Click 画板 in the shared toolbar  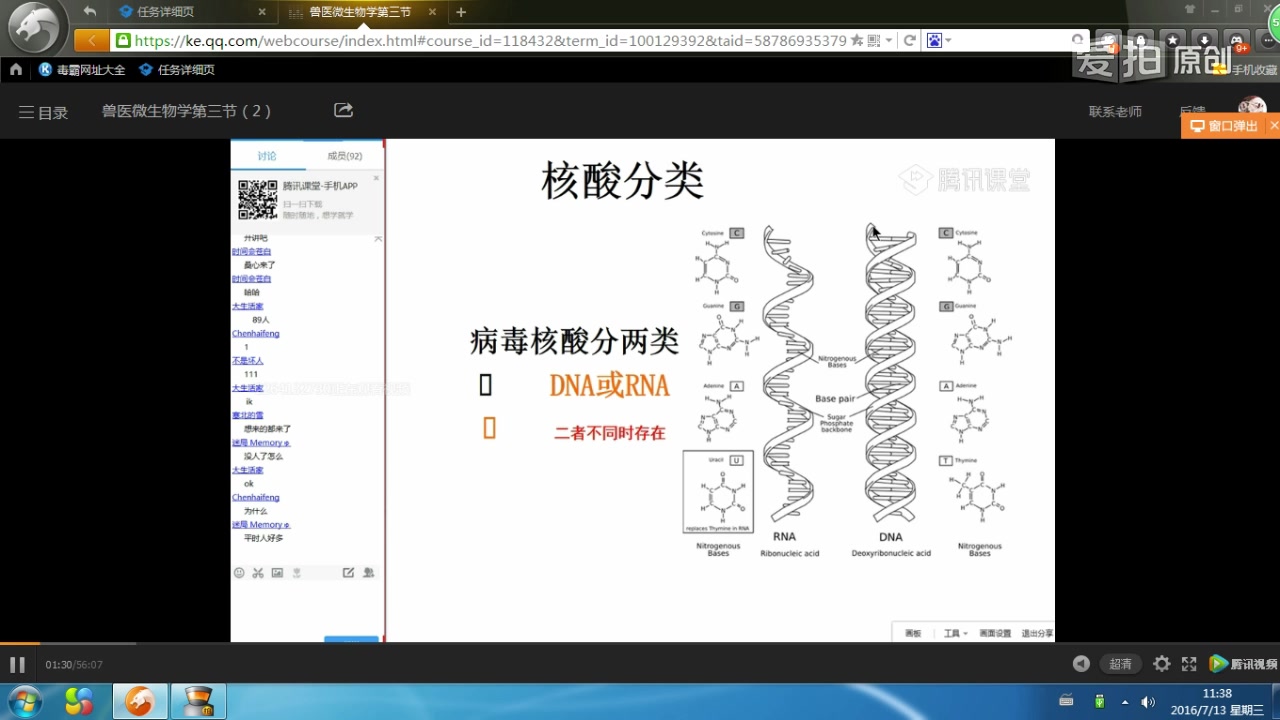[x=913, y=633]
